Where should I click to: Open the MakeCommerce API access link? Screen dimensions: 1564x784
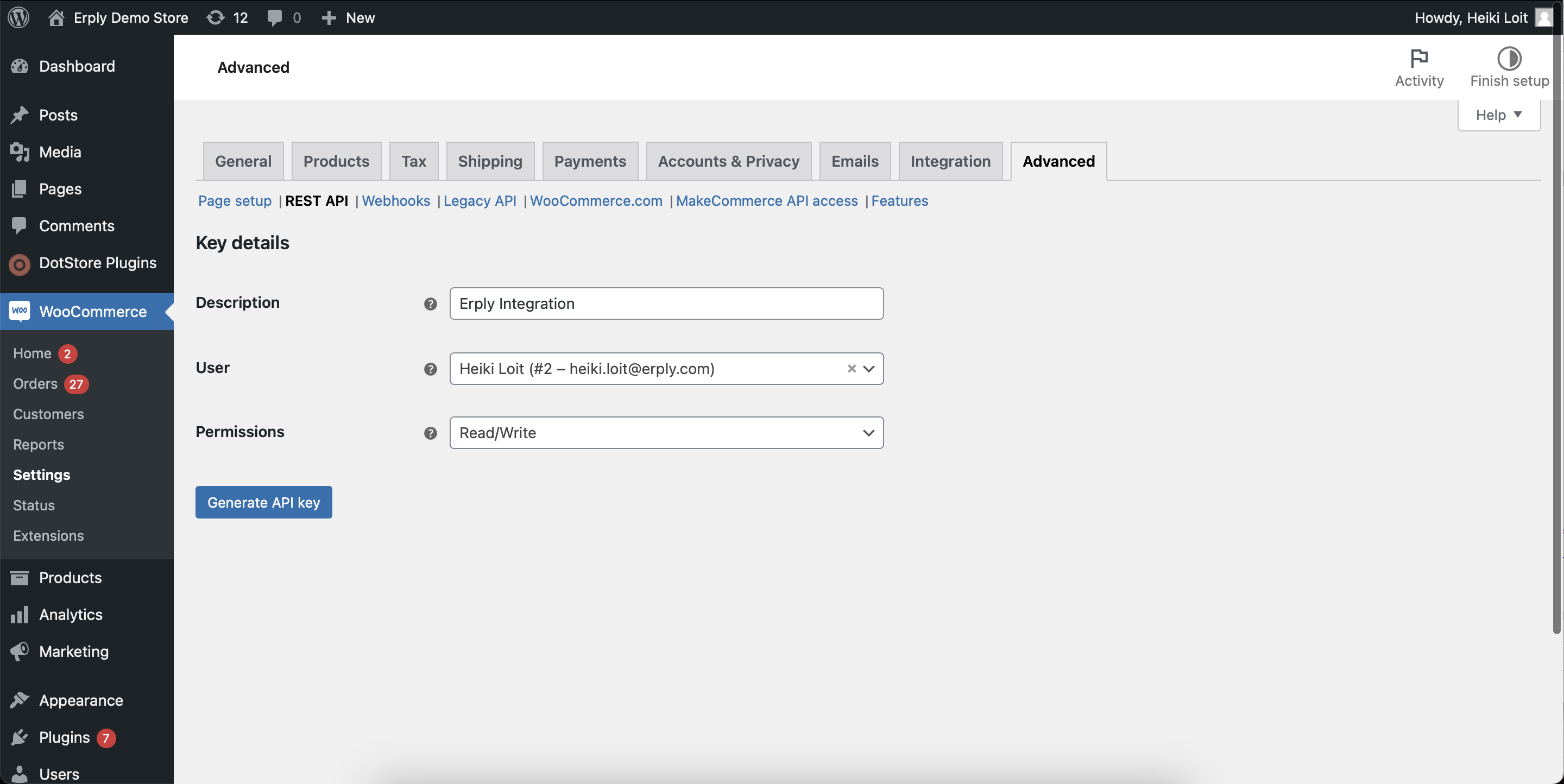pos(767,201)
